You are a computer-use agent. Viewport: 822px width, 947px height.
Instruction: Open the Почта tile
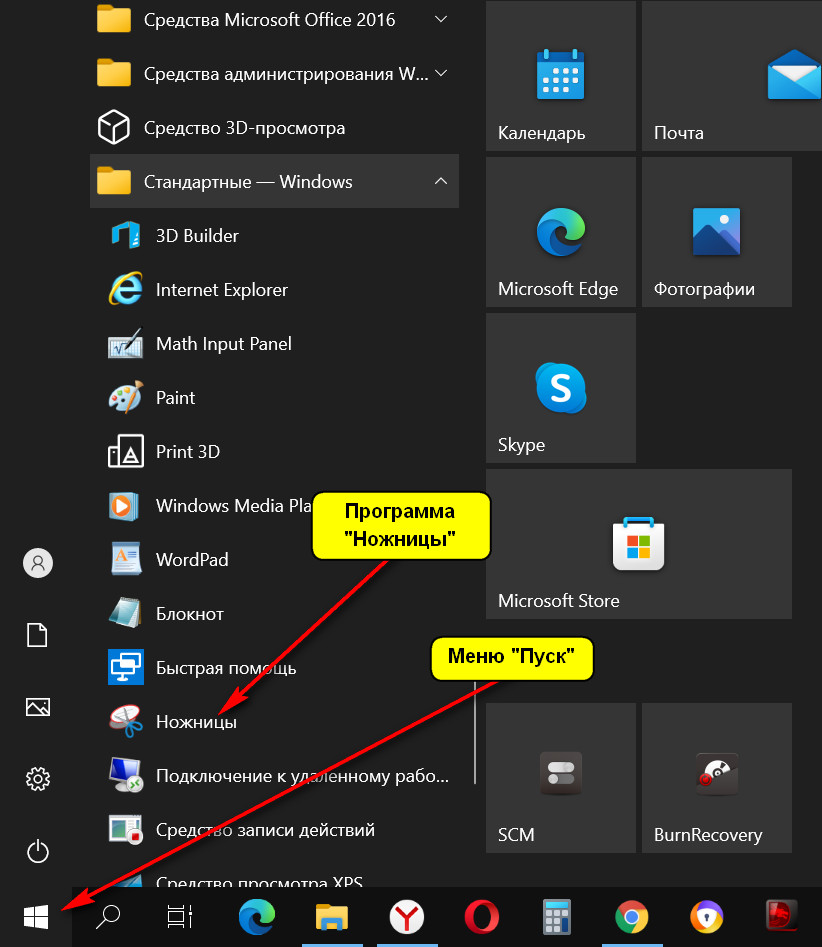(731, 75)
